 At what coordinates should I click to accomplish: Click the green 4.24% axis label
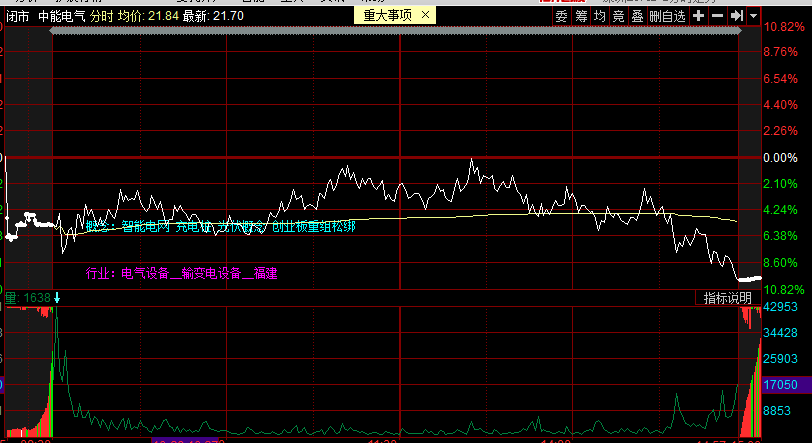pos(780,210)
